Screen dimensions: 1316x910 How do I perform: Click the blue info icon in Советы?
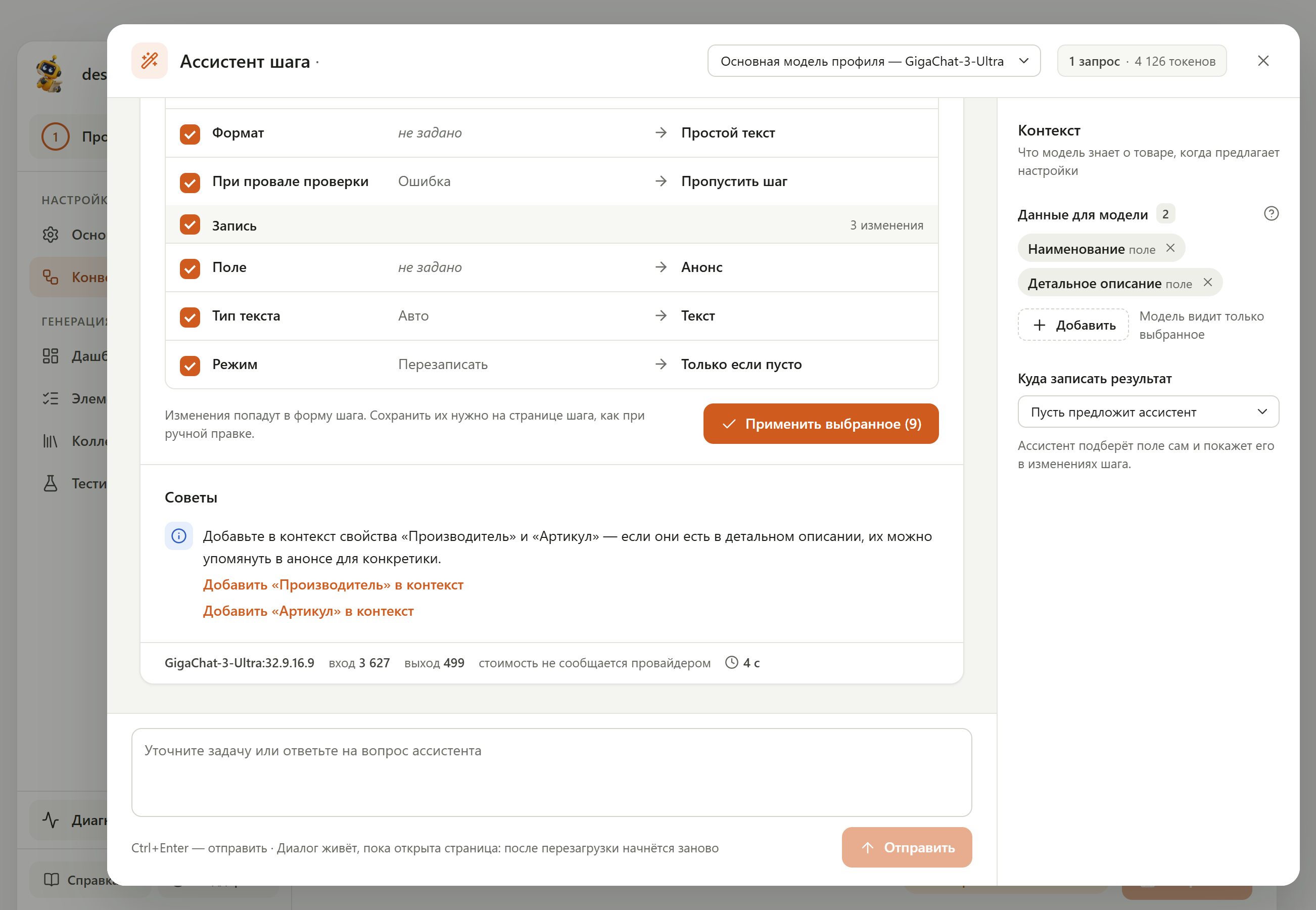[179, 536]
